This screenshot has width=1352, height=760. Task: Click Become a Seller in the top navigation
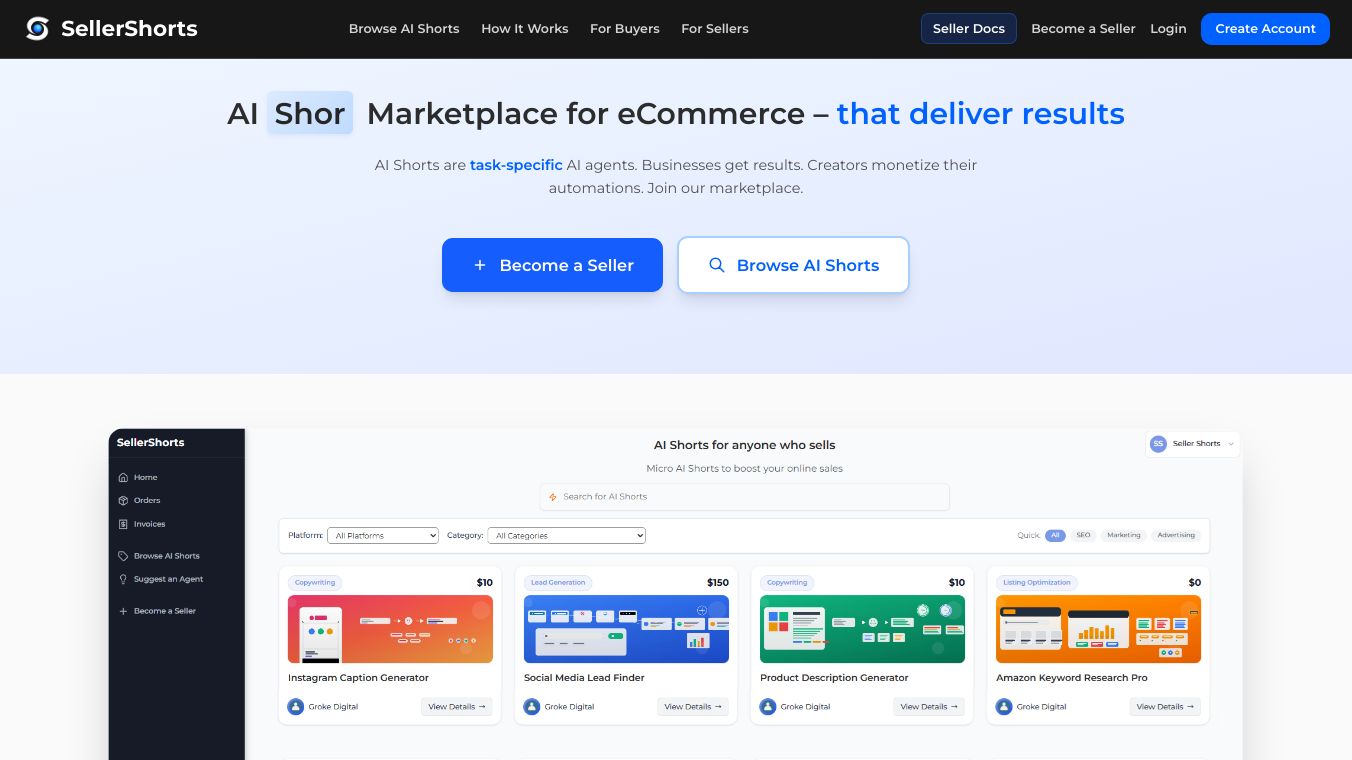click(x=1083, y=29)
